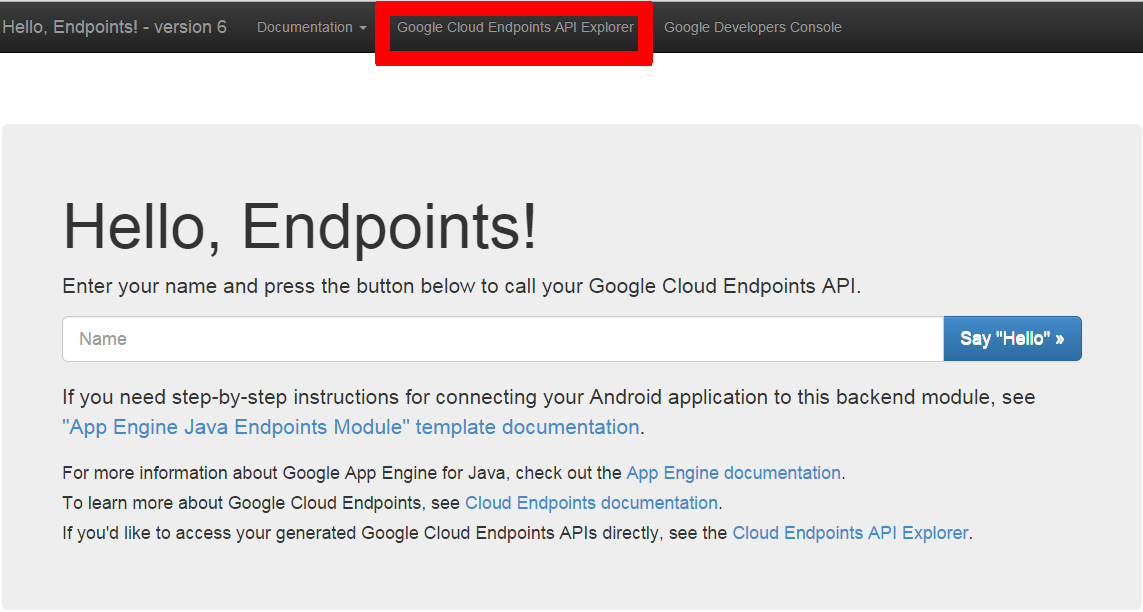
Task: Open Google Cloud Endpoints API Explorer in navbar
Action: [x=515, y=27]
